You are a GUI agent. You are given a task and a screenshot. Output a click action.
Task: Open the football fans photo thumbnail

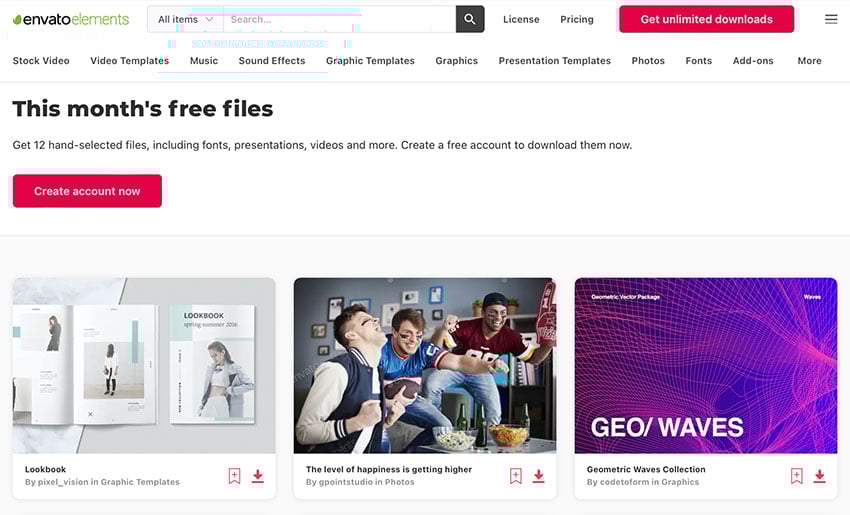tap(425, 365)
